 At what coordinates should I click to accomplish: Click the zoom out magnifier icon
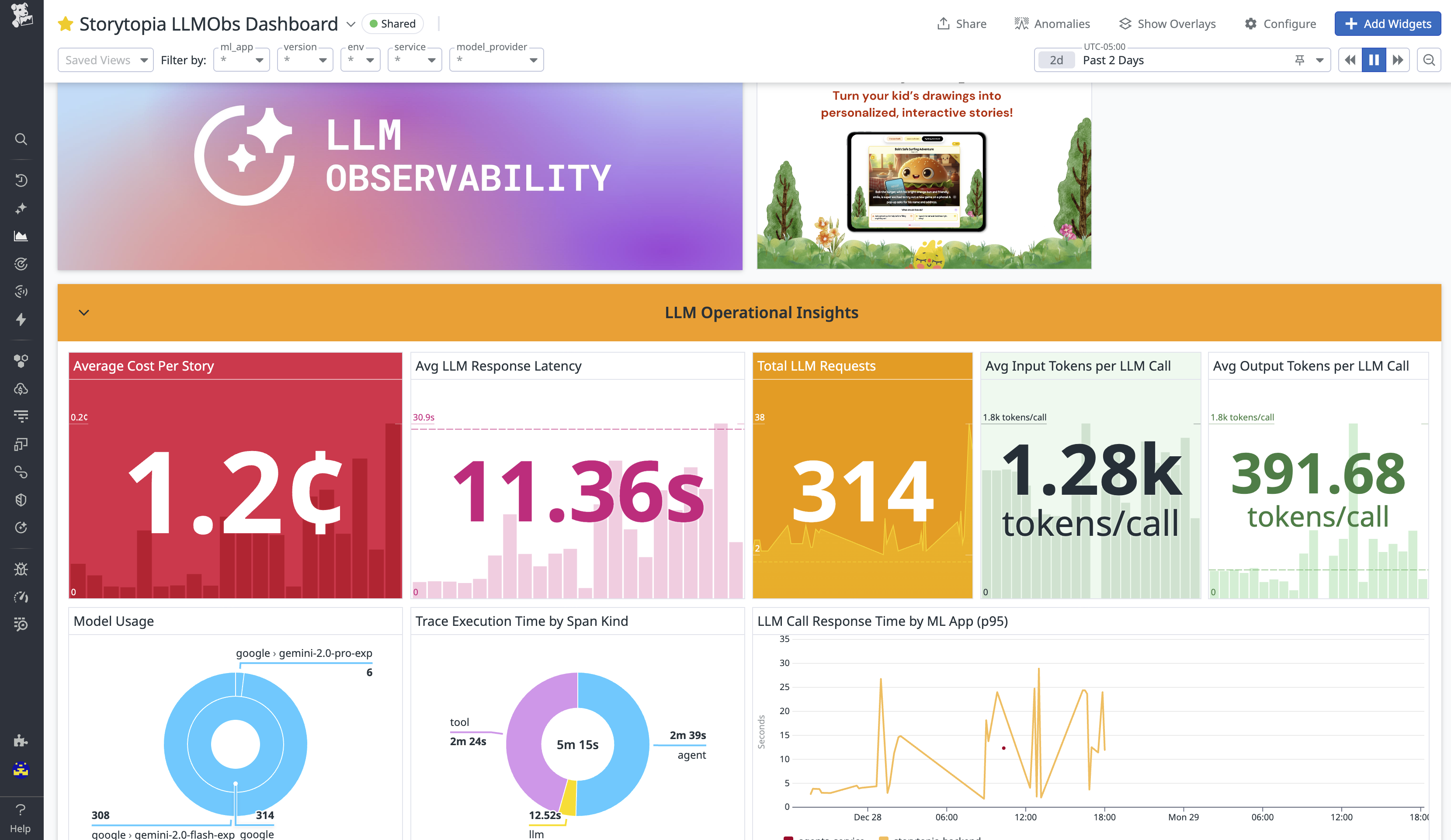[1429, 60]
